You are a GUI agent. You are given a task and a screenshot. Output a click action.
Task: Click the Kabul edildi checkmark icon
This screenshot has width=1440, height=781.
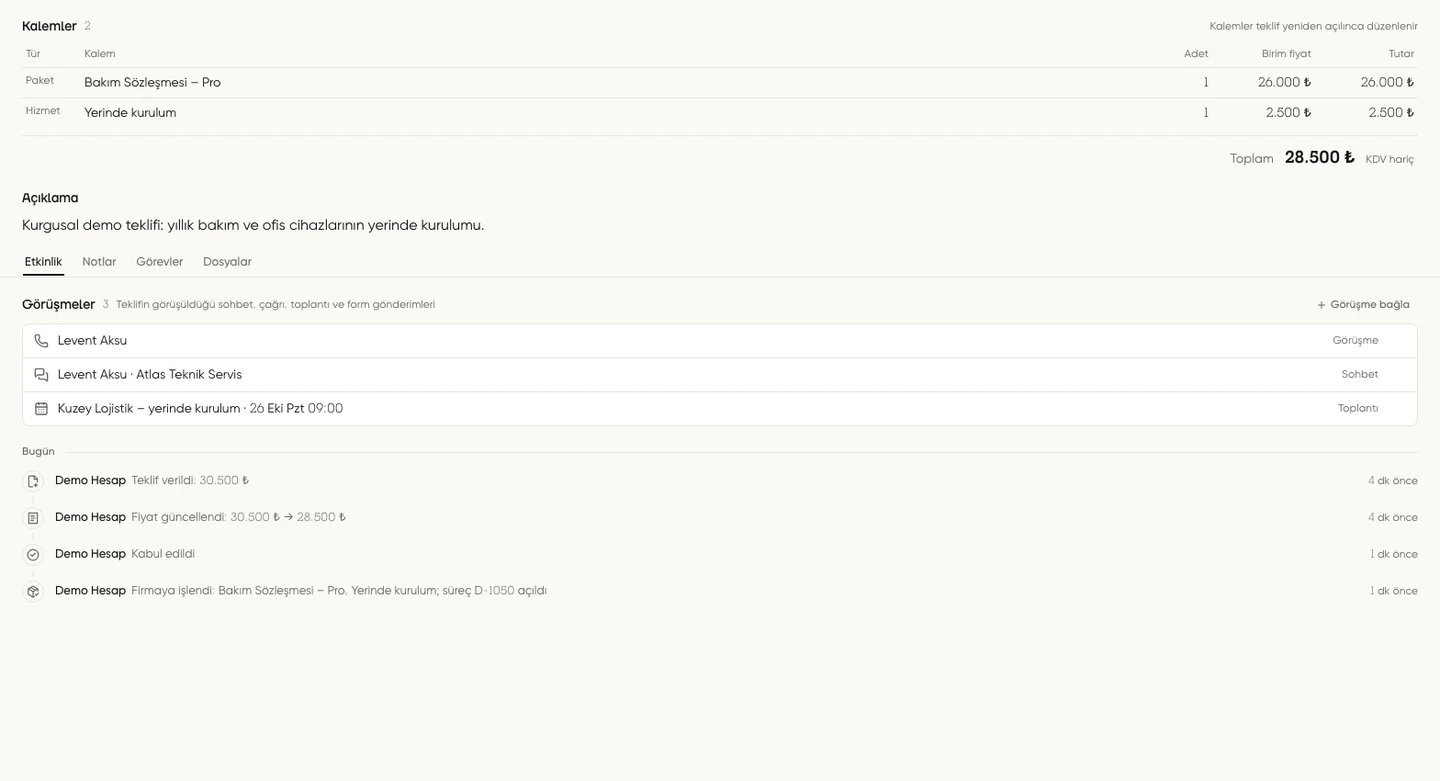(x=33, y=555)
